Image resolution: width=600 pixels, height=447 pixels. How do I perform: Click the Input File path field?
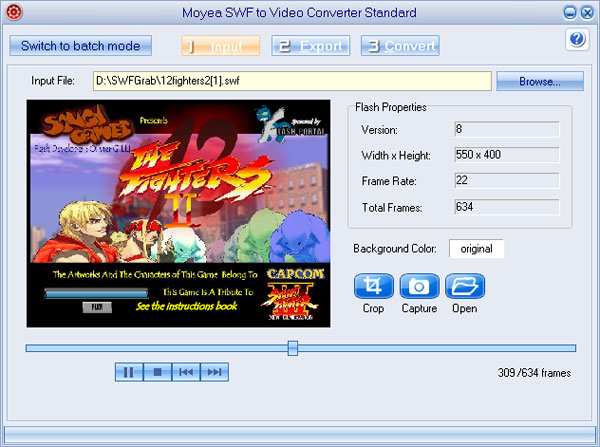tap(292, 81)
